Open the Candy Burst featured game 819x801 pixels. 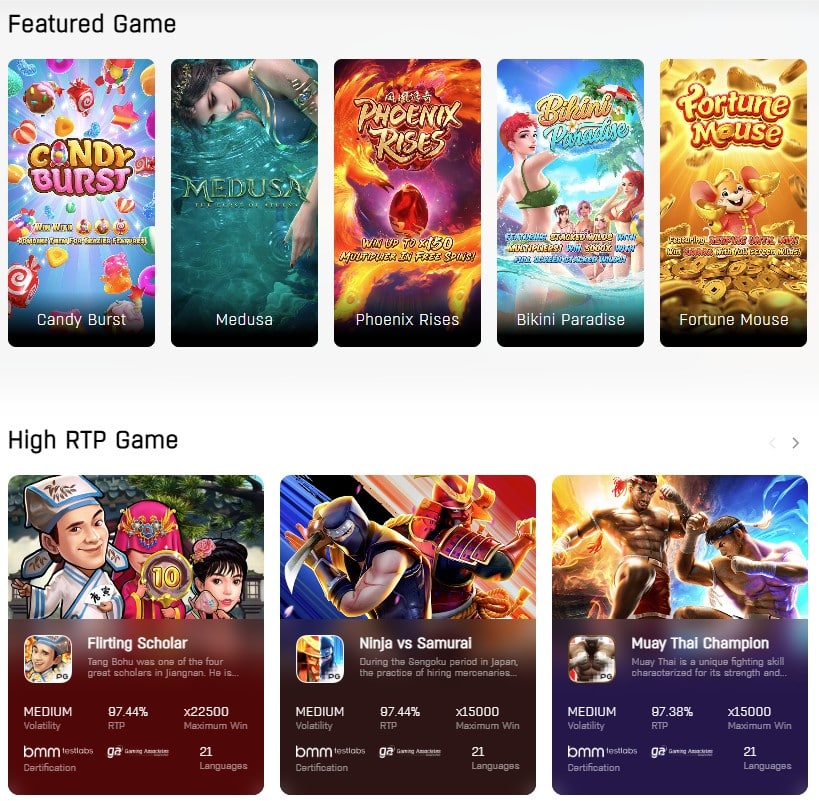coord(81,203)
